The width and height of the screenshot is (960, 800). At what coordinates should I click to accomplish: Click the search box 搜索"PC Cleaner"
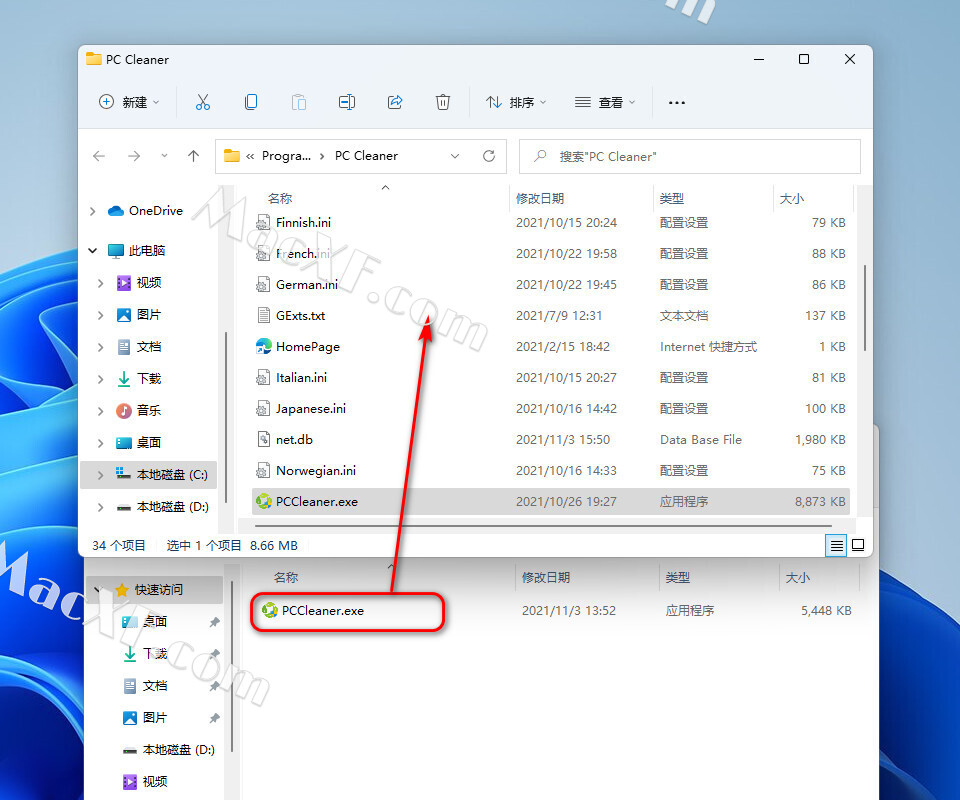click(x=690, y=157)
